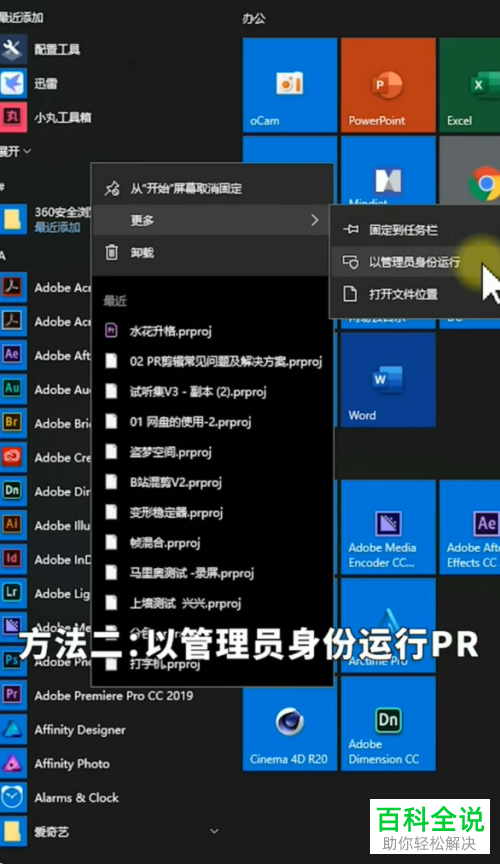
Task: Open recent file B站混剪V2.prproj
Action: coord(212,483)
